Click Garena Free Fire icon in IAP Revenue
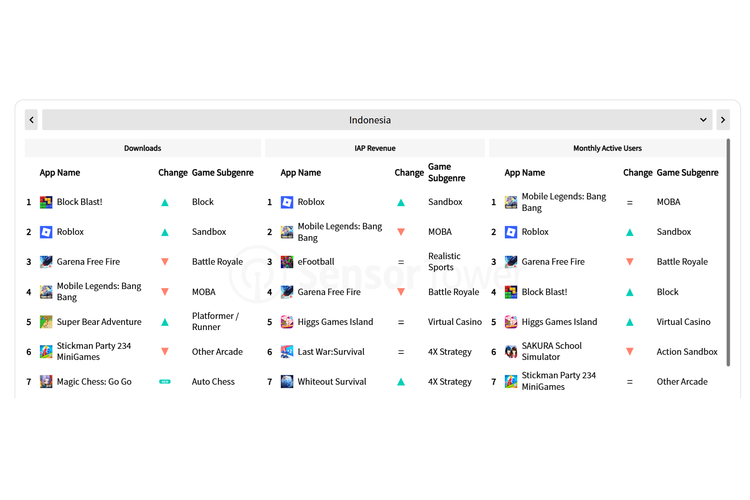This screenshot has height=500, width=750. click(287, 292)
